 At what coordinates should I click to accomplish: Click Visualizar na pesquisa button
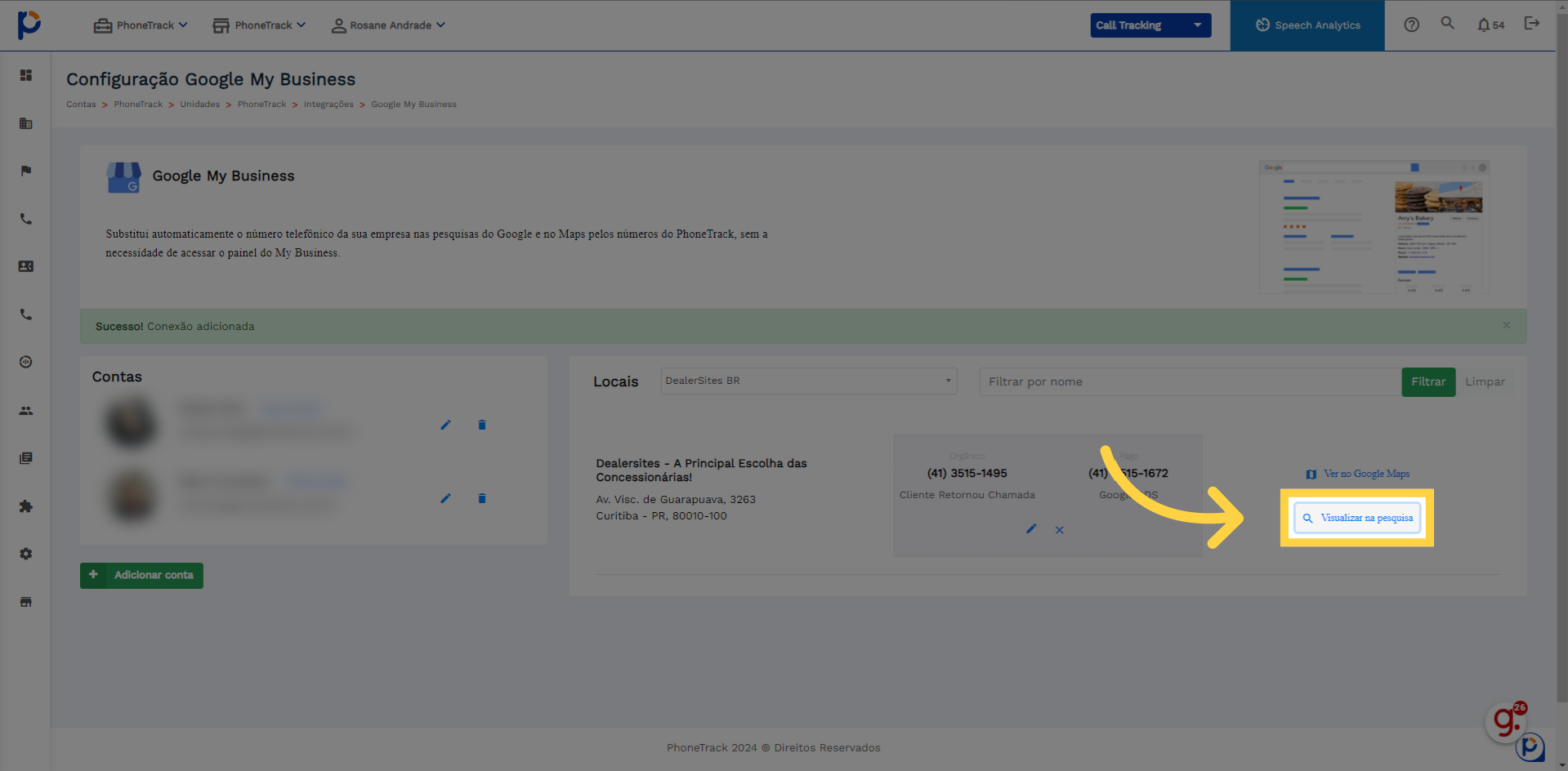tap(1357, 518)
